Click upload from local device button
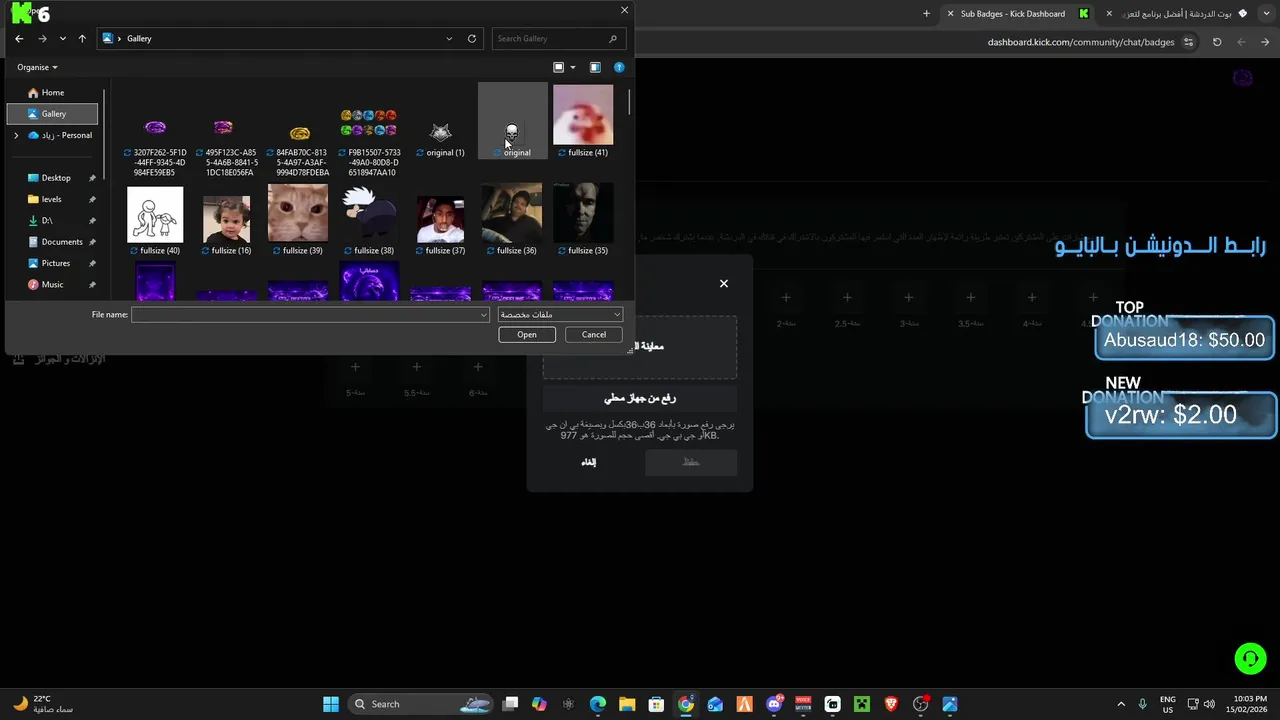 tap(640, 398)
